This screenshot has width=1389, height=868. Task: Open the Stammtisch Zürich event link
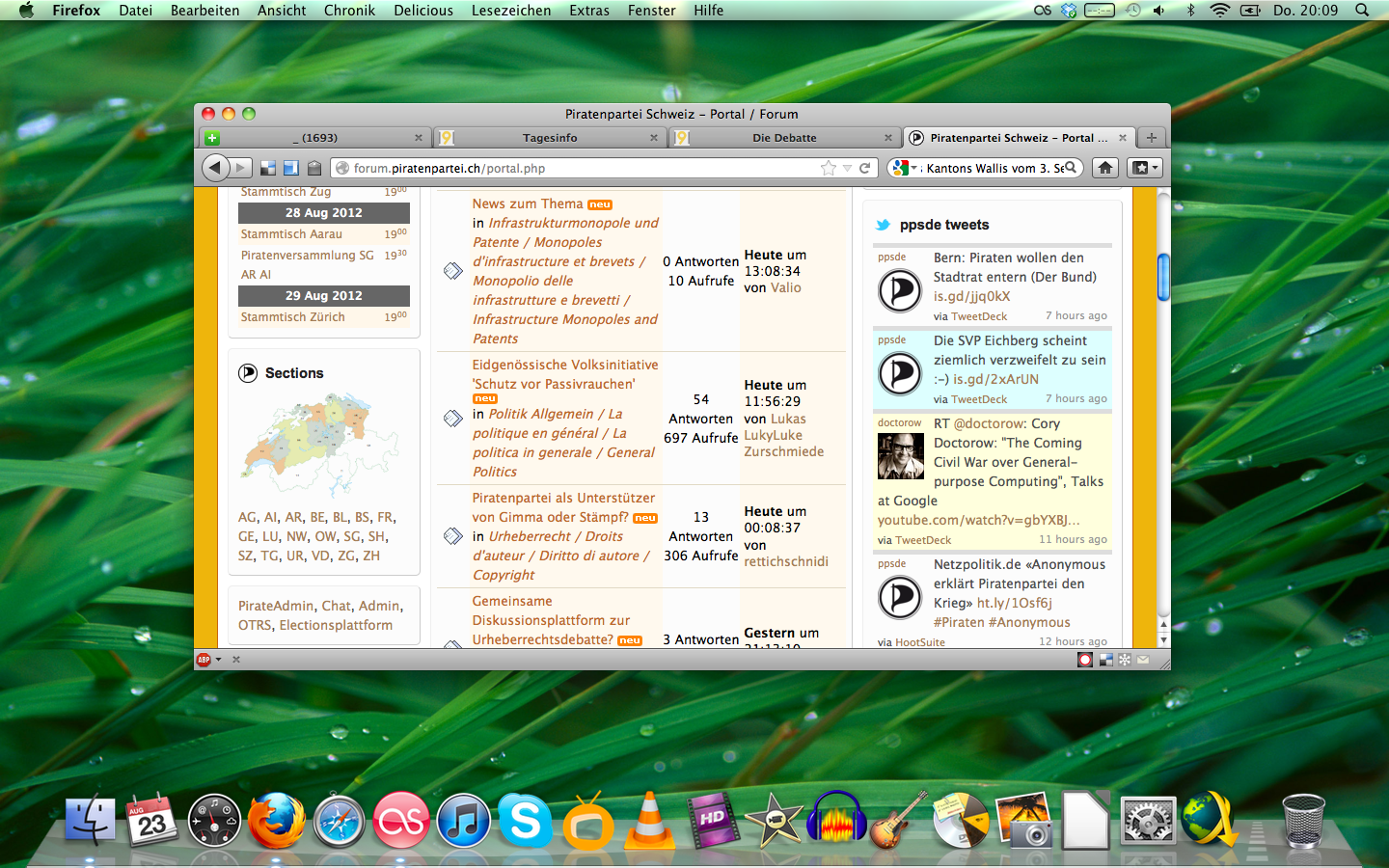click(x=292, y=317)
